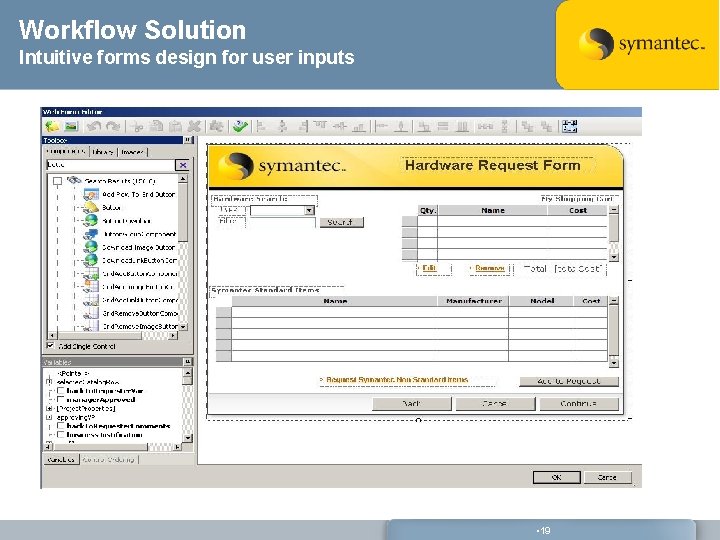The height and width of the screenshot is (540, 720).
Task: Collapse the approvingVP variable node
Action: (49, 417)
